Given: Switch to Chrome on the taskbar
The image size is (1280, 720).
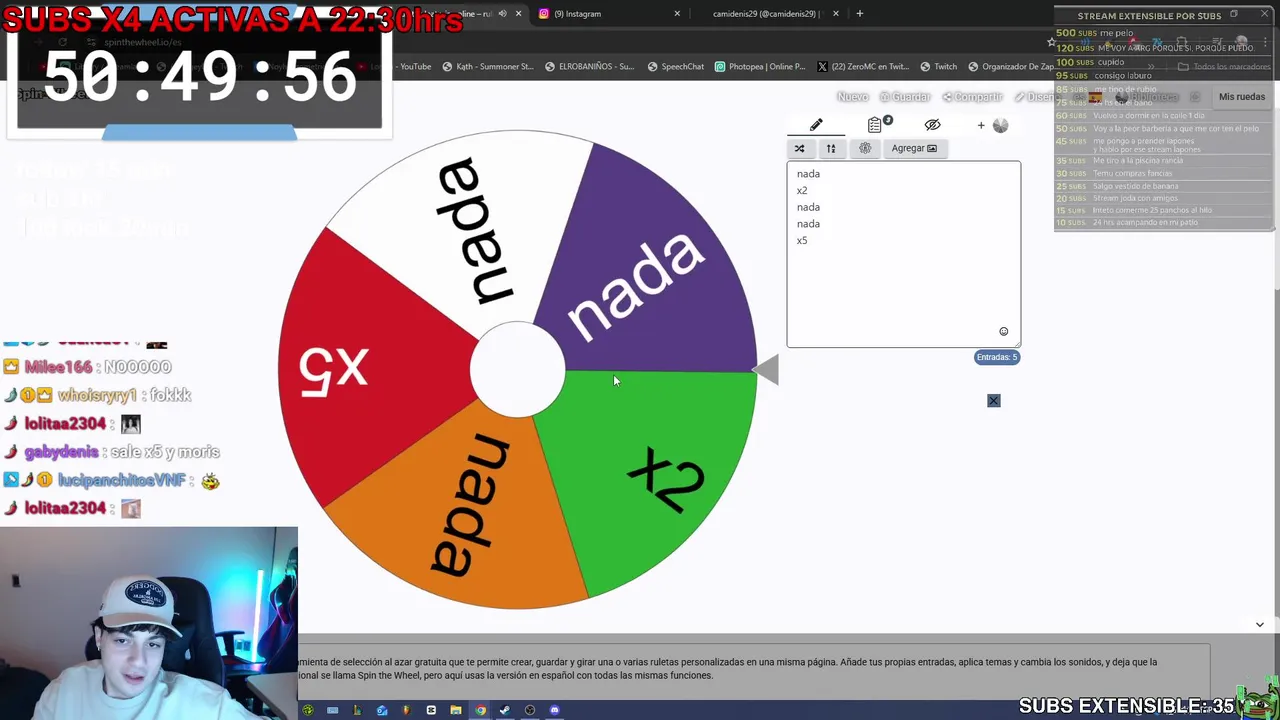Looking at the screenshot, I should pyautogui.click(x=480, y=710).
